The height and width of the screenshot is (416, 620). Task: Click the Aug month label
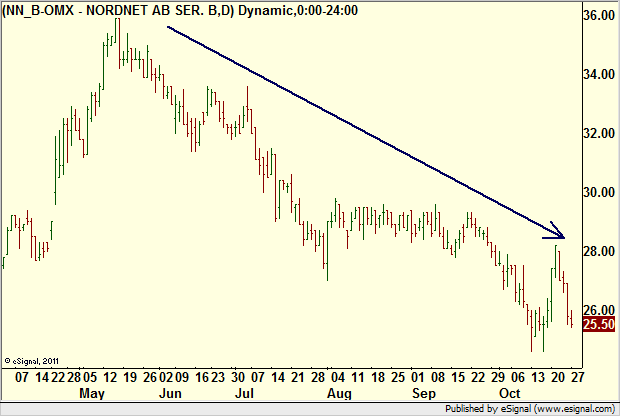click(x=339, y=394)
